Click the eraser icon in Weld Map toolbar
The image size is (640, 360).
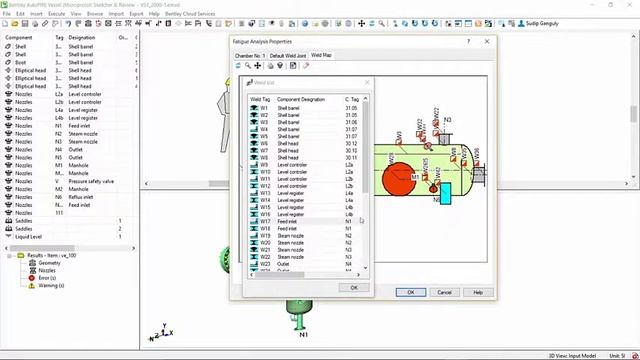(x=306, y=66)
